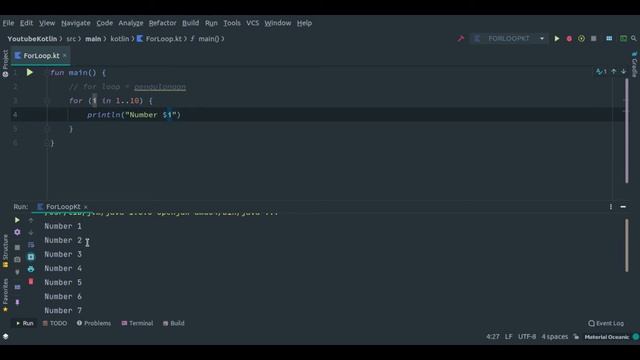Open the Navigate menu
The image size is (640, 360).
click(76, 23)
